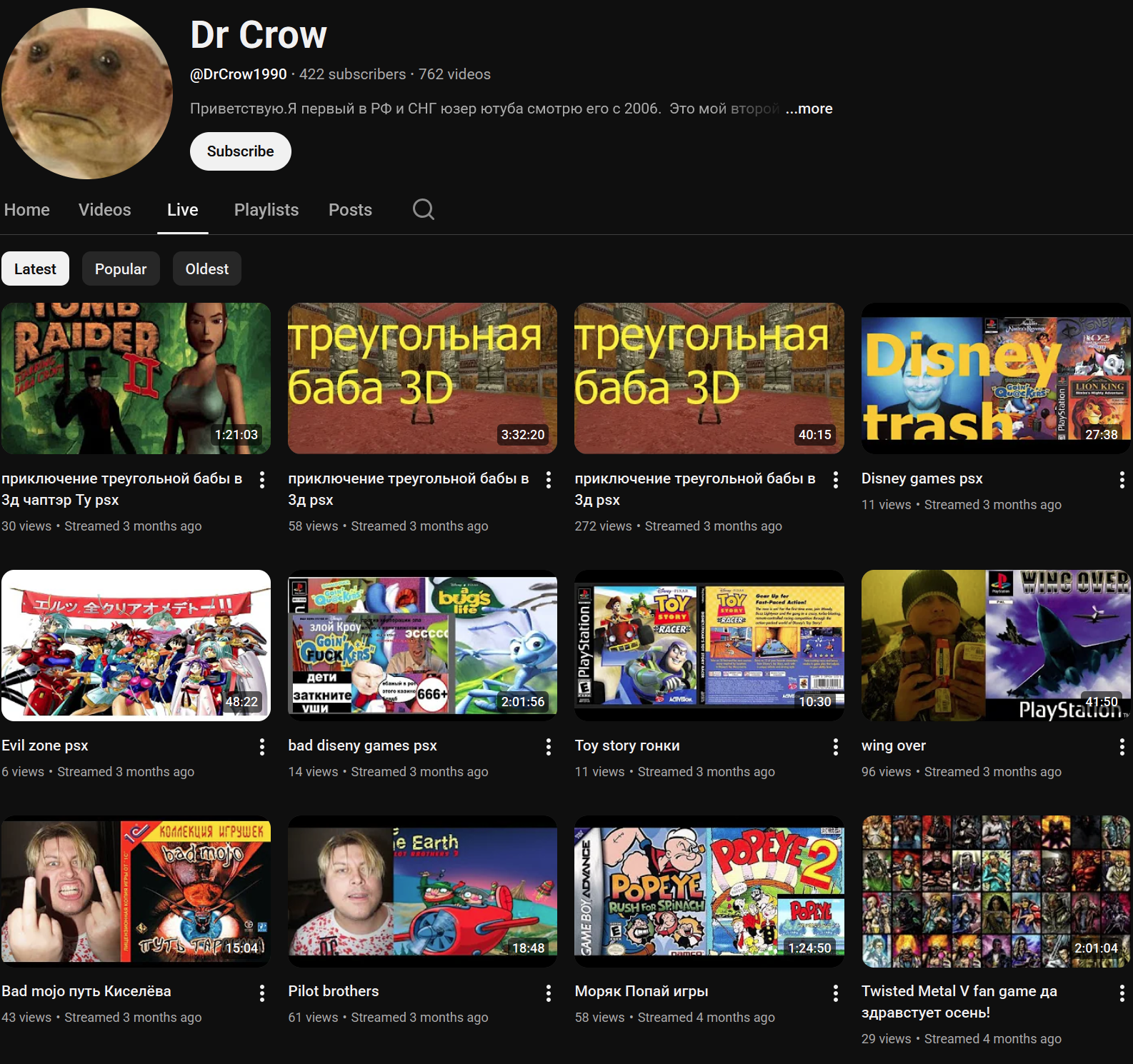Open the Evil zone anime thumbnail

point(136,646)
